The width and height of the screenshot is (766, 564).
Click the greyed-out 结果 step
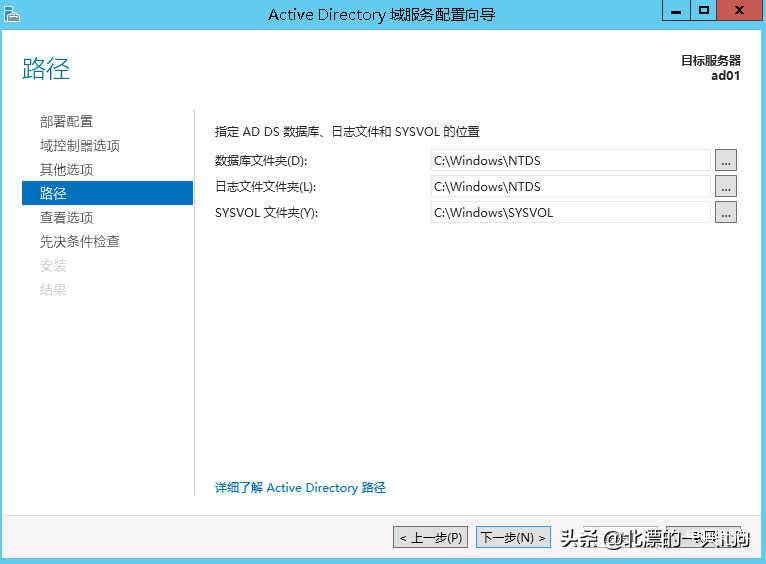pos(53,290)
